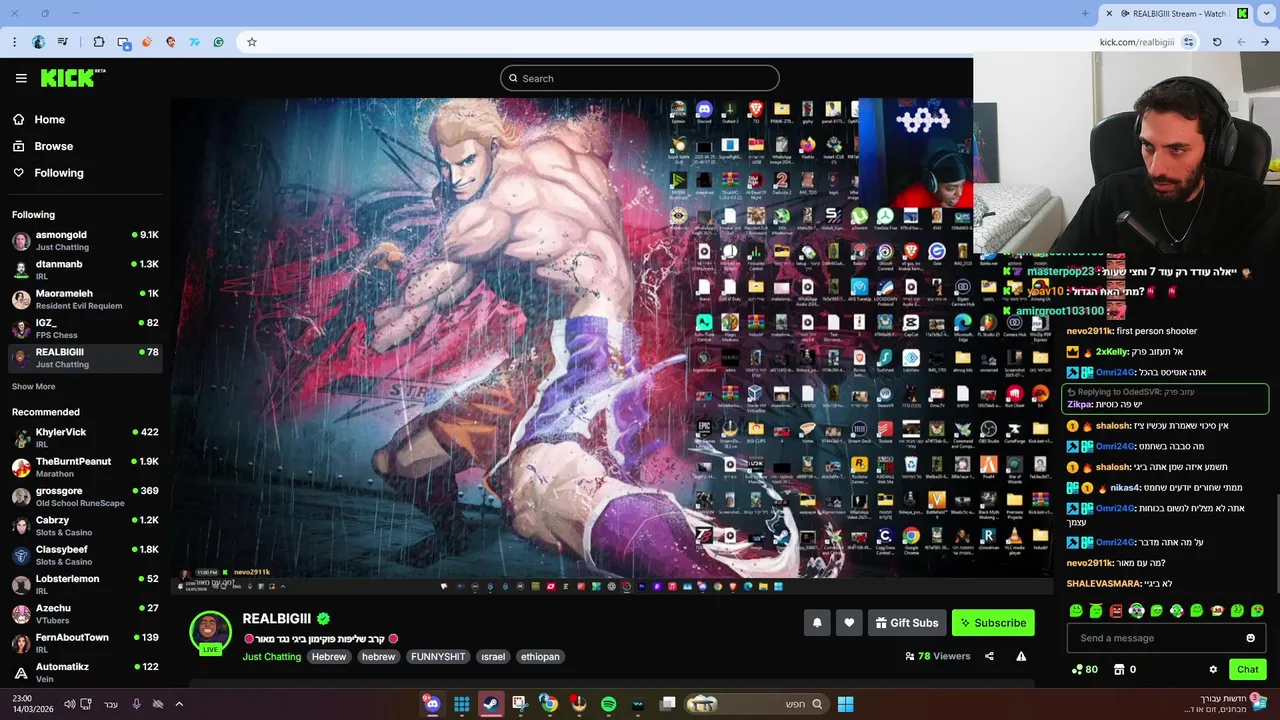Open the chat shop icon showing 0
The image size is (1280, 720).
tap(1124, 669)
